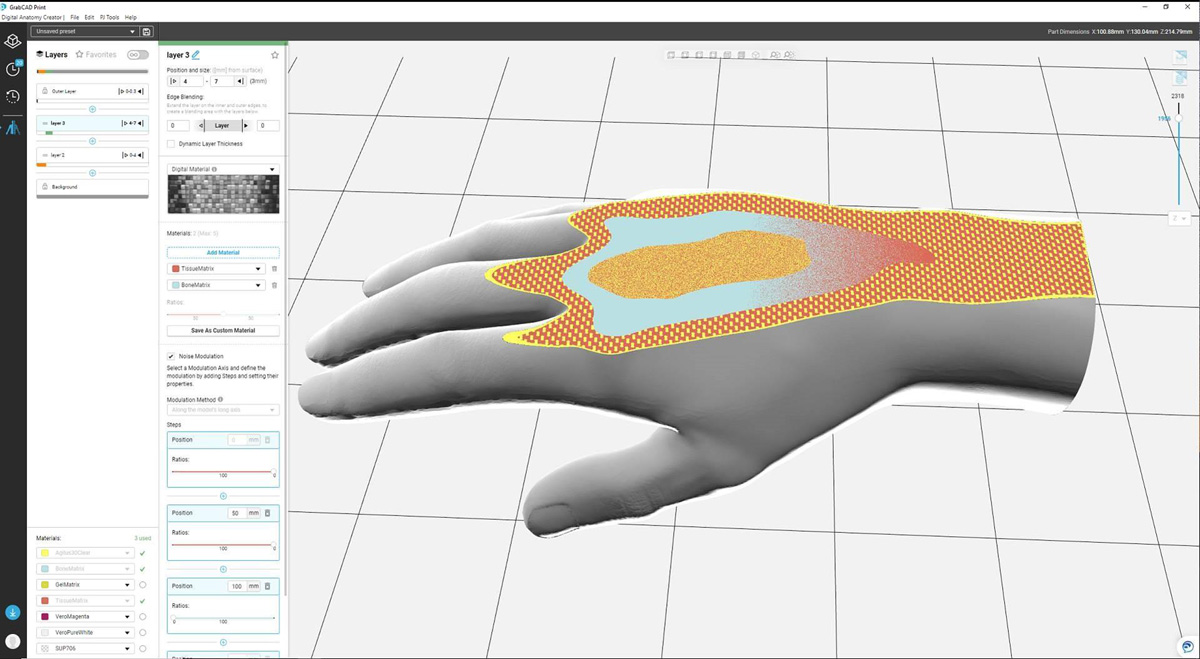Click the Modulation Method info icon

point(220,399)
